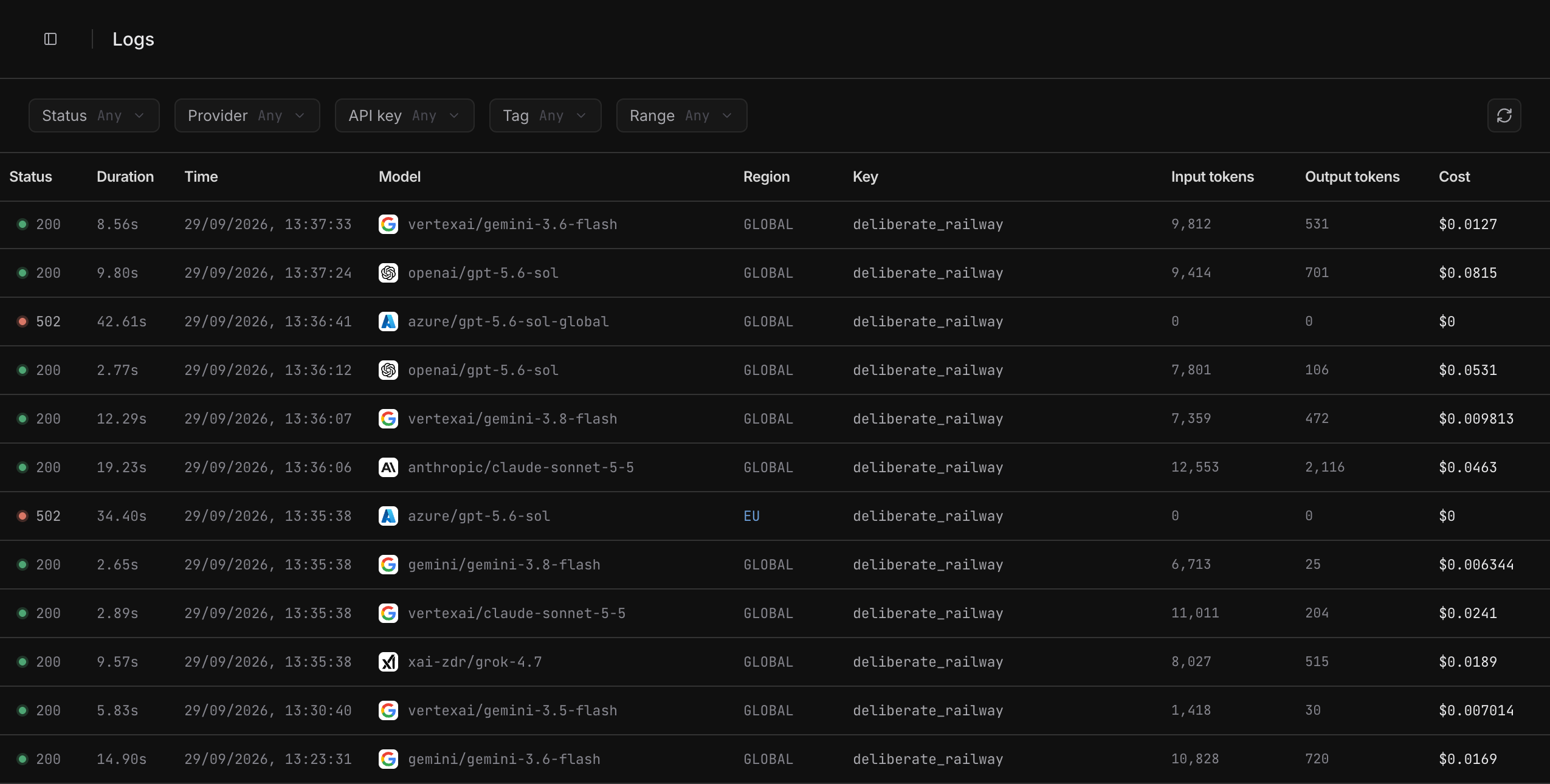Image resolution: width=1550 pixels, height=784 pixels.
Task: Open the Provider filter dropdown
Action: pyautogui.click(x=247, y=115)
